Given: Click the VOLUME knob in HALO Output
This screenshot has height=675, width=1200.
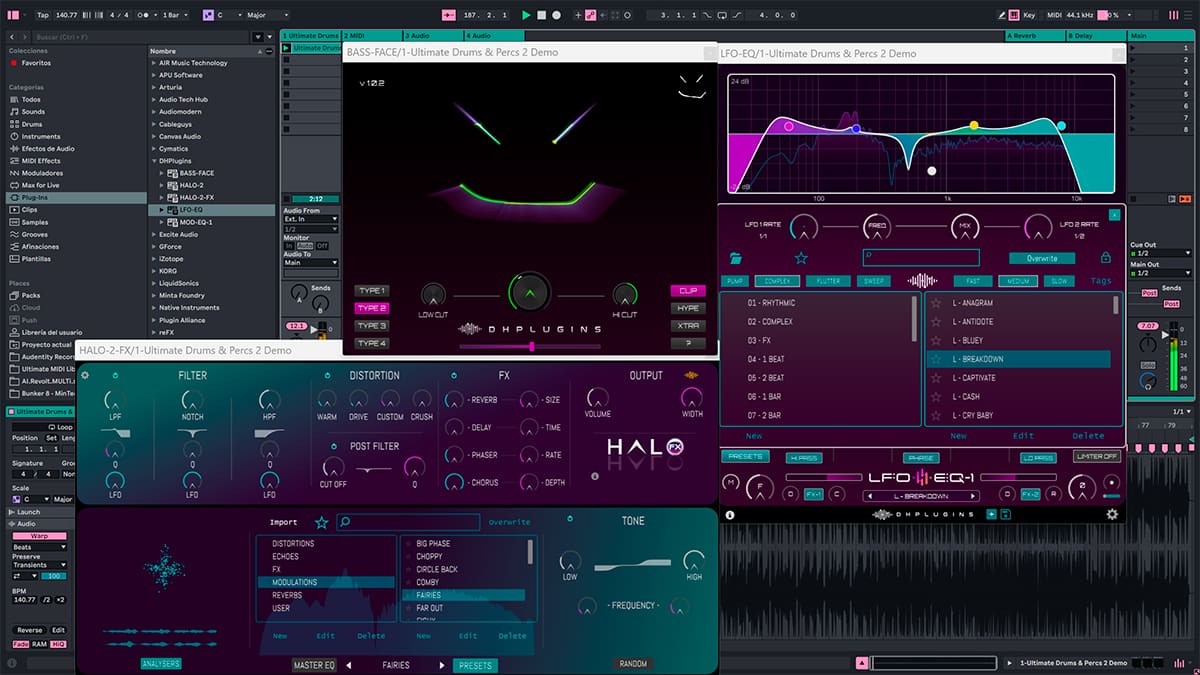Looking at the screenshot, I should click(598, 397).
